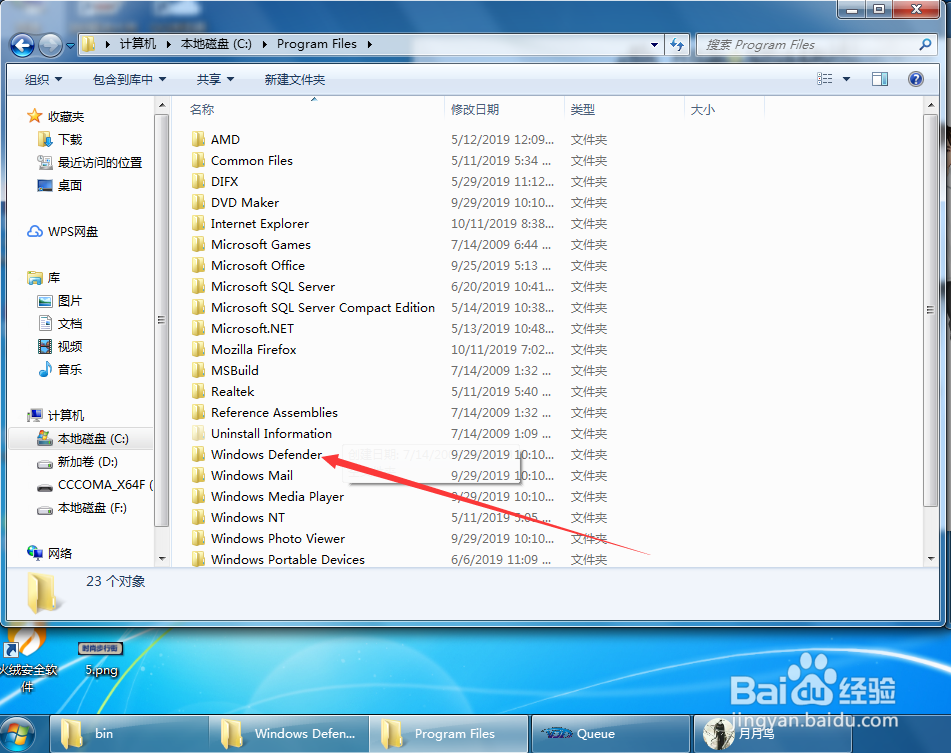Select the Microsoft Games folder icon

[x=198, y=245]
